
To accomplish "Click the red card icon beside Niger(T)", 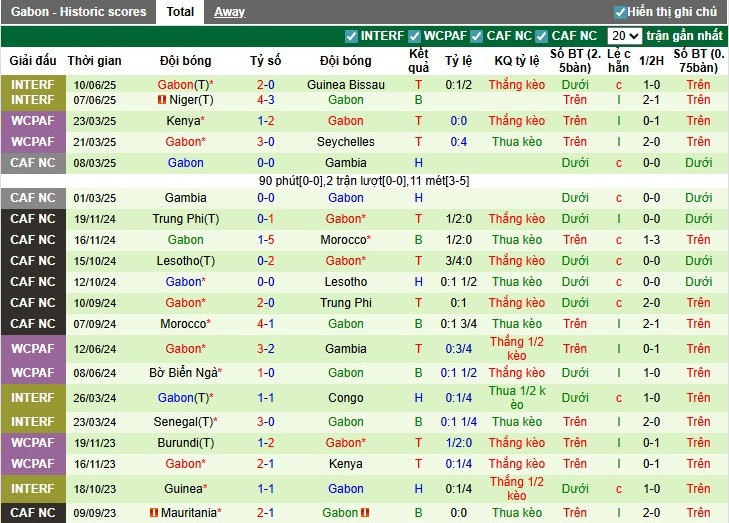I will [161, 100].
